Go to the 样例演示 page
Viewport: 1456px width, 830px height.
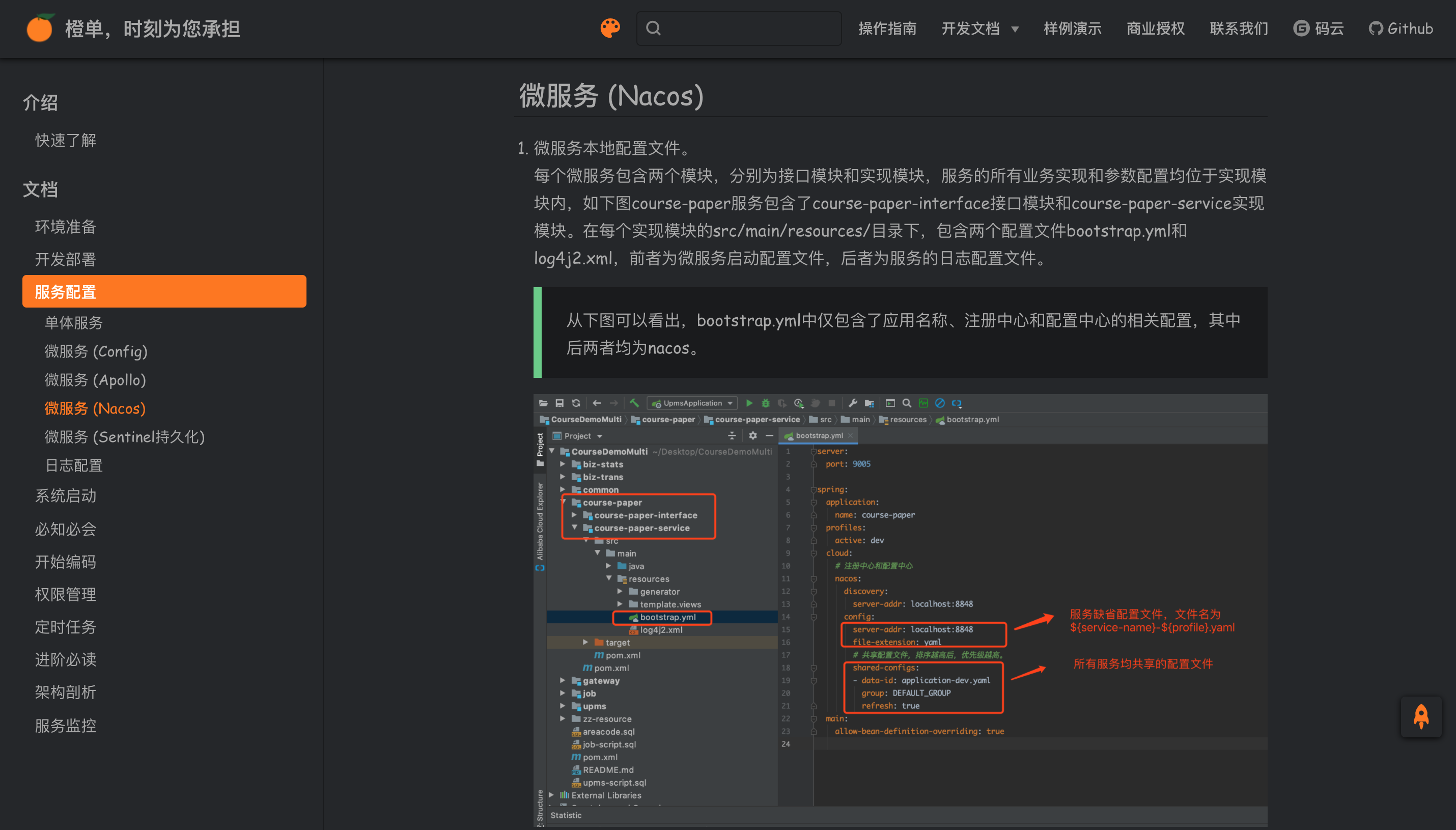(1072, 29)
